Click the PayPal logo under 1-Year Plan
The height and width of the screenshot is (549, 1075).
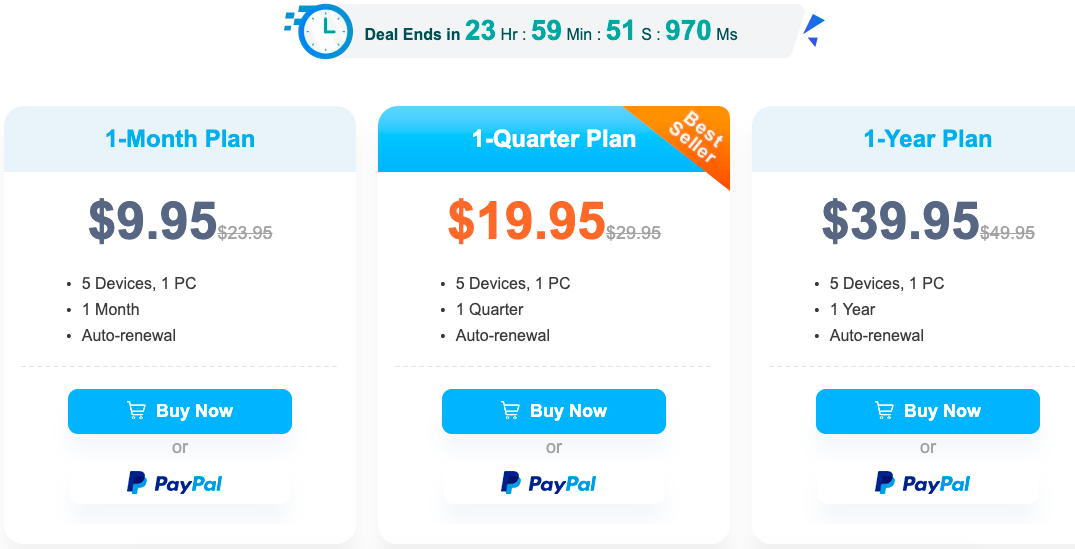tap(922, 483)
